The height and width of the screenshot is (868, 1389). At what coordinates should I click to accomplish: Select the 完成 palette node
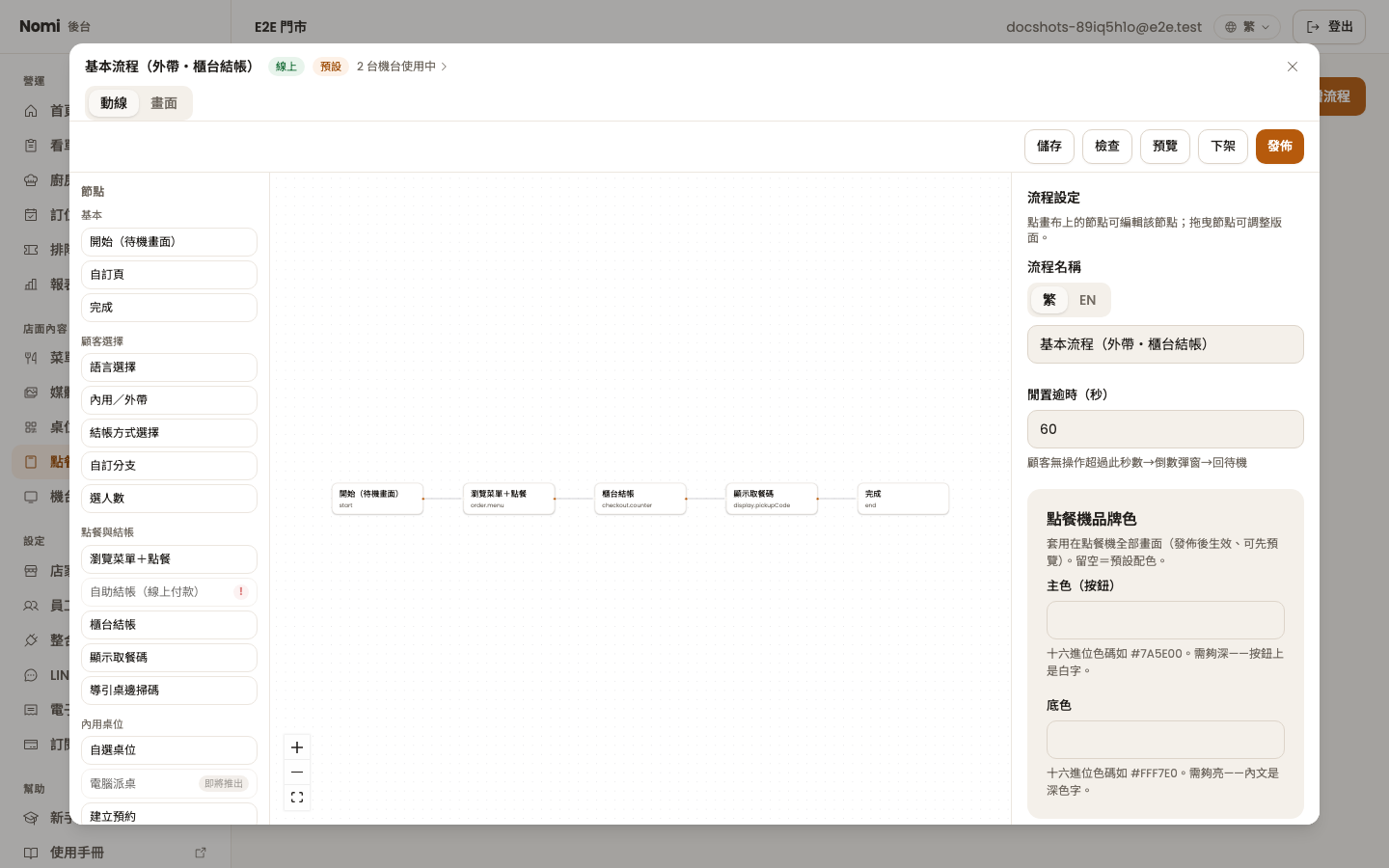tap(169, 308)
